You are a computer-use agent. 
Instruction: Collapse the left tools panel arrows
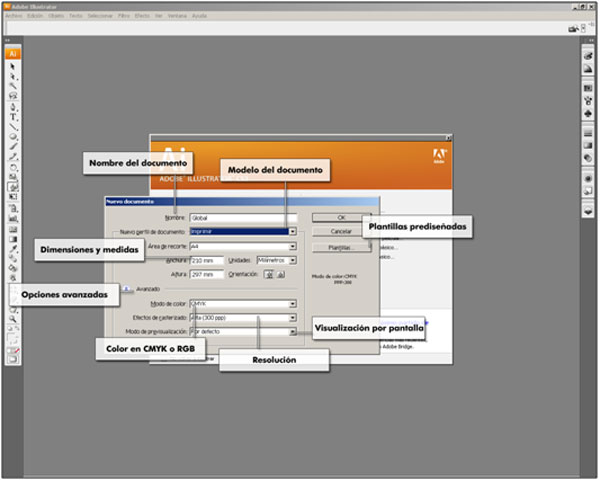[x=7, y=40]
